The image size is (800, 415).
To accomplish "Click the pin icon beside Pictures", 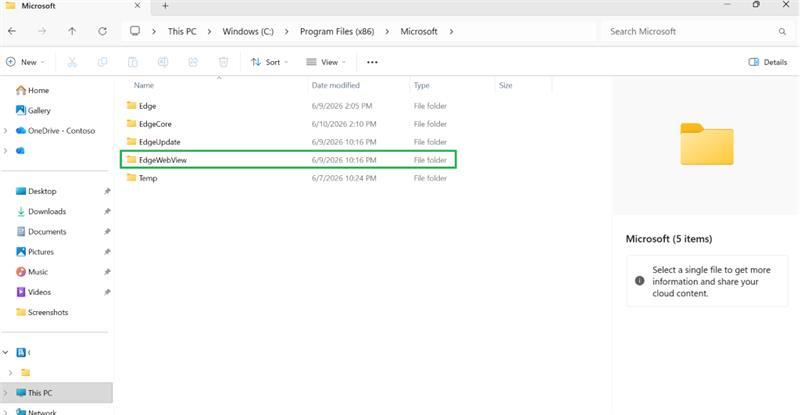I will pos(107,252).
